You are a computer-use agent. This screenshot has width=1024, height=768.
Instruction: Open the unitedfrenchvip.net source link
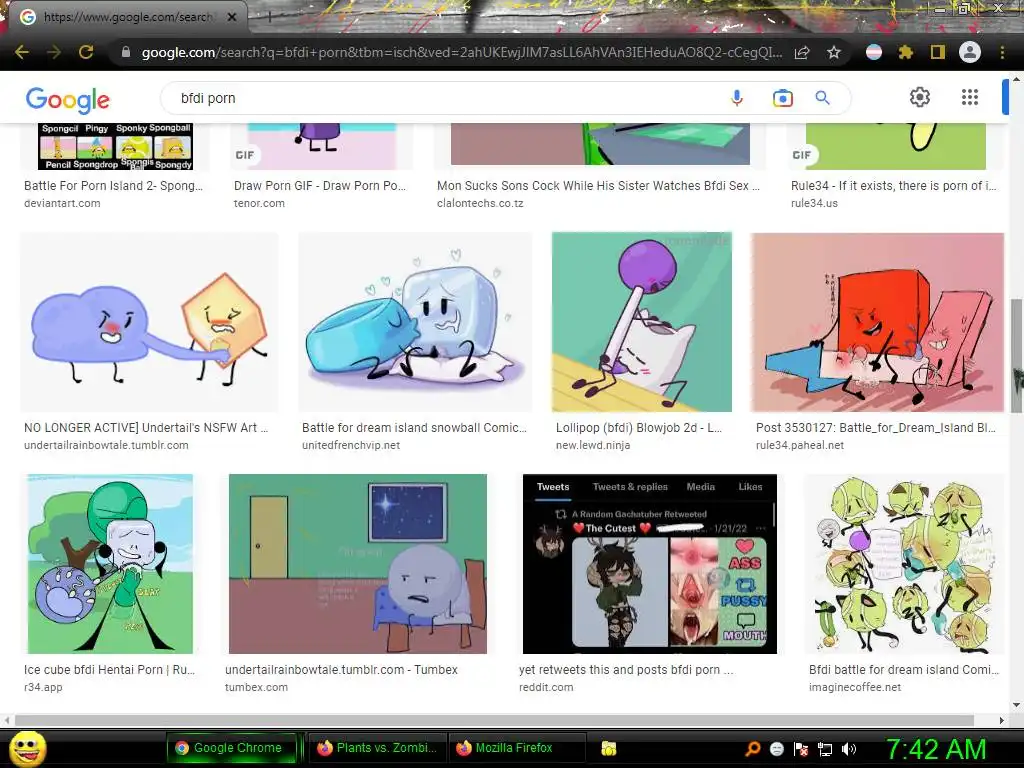(x=351, y=445)
